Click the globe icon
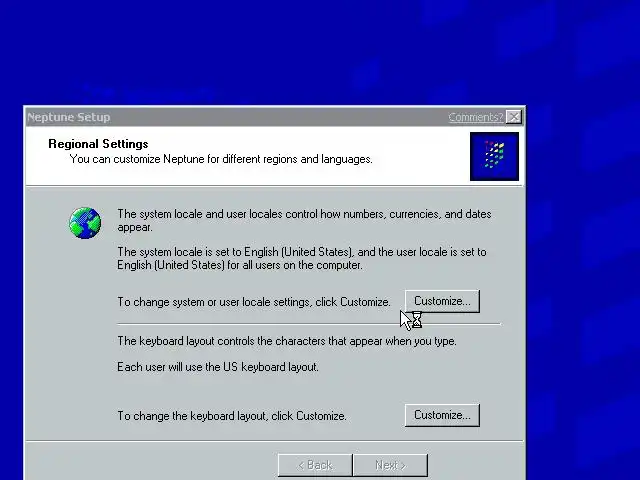Screen dimensions: 640x480 pyautogui.click(x=85, y=223)
